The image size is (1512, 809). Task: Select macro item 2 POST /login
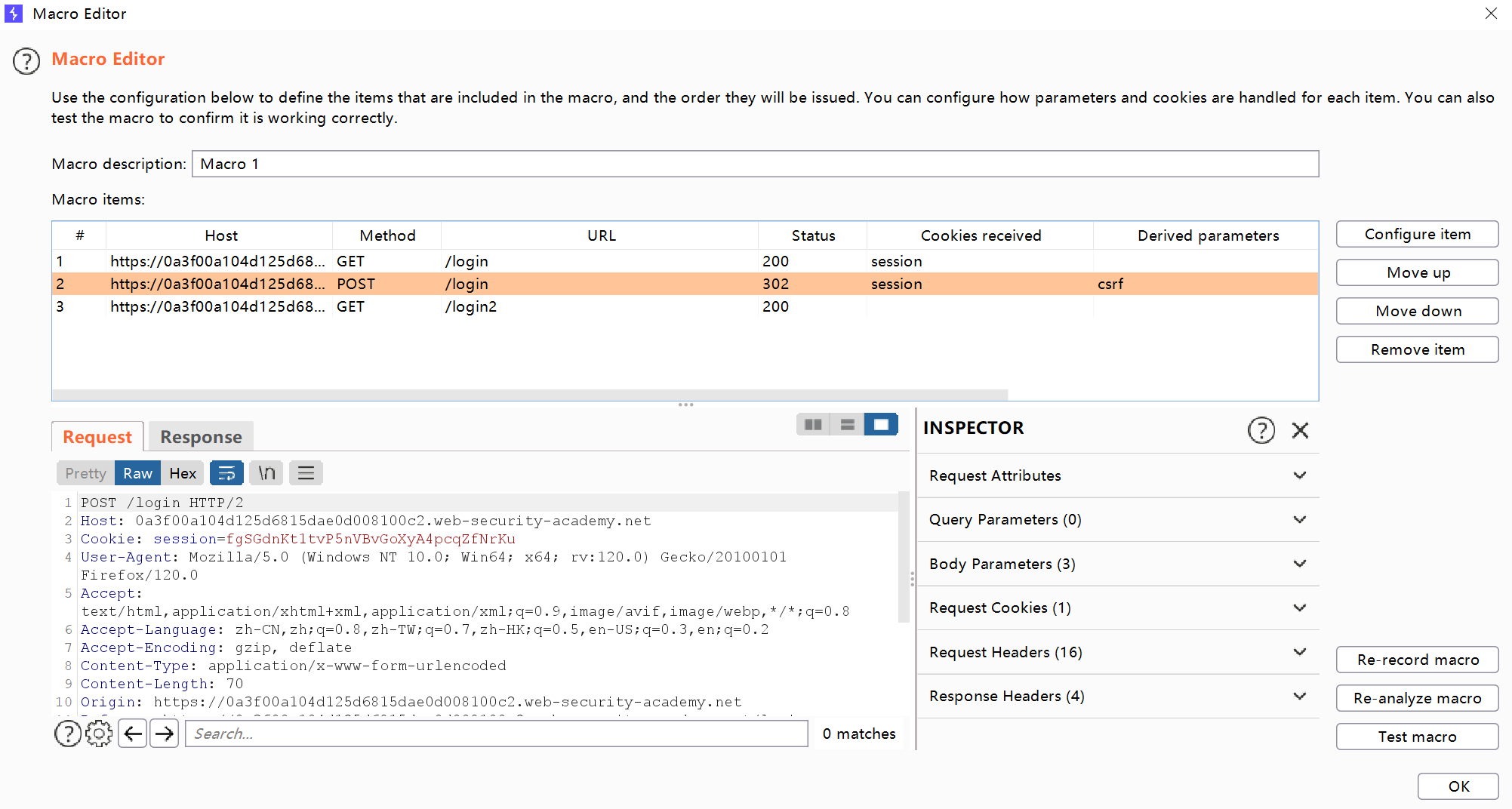(685, 284)
